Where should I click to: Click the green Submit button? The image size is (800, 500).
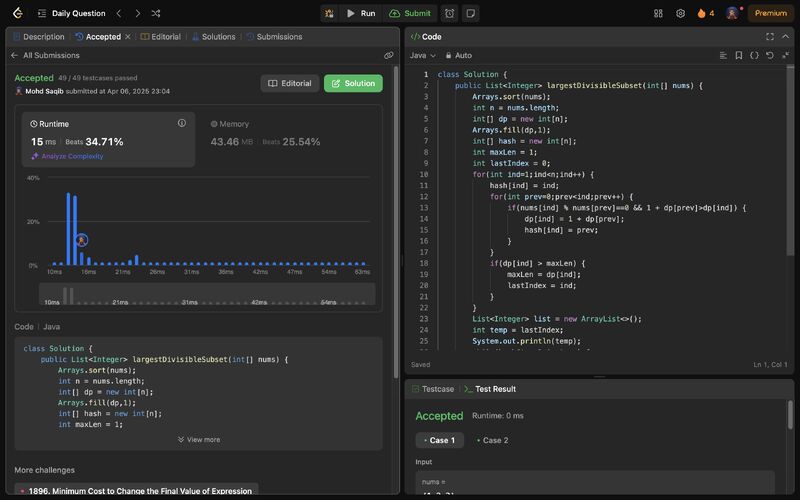410,13
